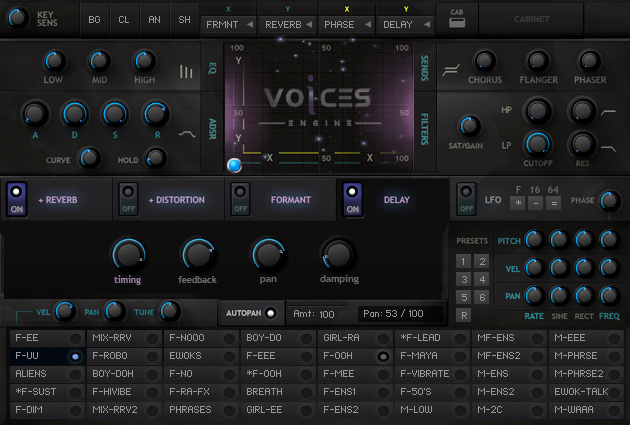This screenshot has height=425, width=630.
Task: Select the AN mode button
Action: pyautogui.click(x=154, y=20)
